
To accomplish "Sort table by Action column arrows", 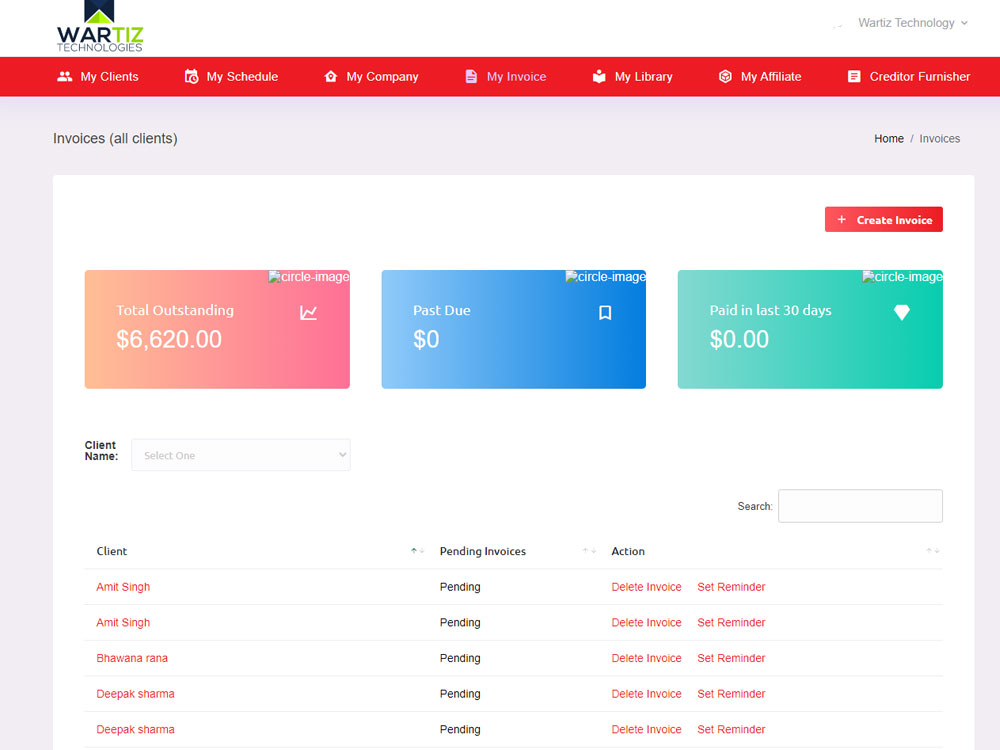I will point(933,551).
